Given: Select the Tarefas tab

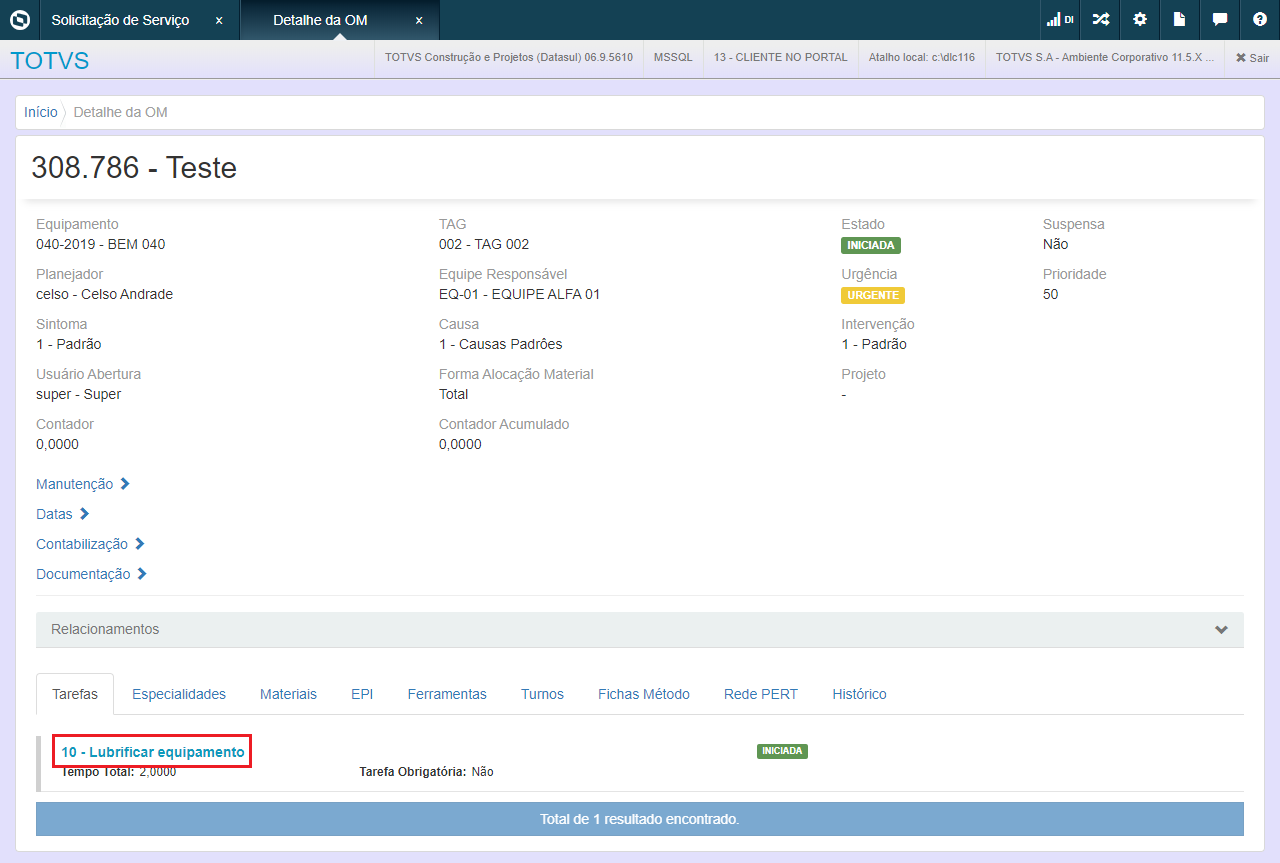Looking at the screenshot, I should [x=75, y=694].
